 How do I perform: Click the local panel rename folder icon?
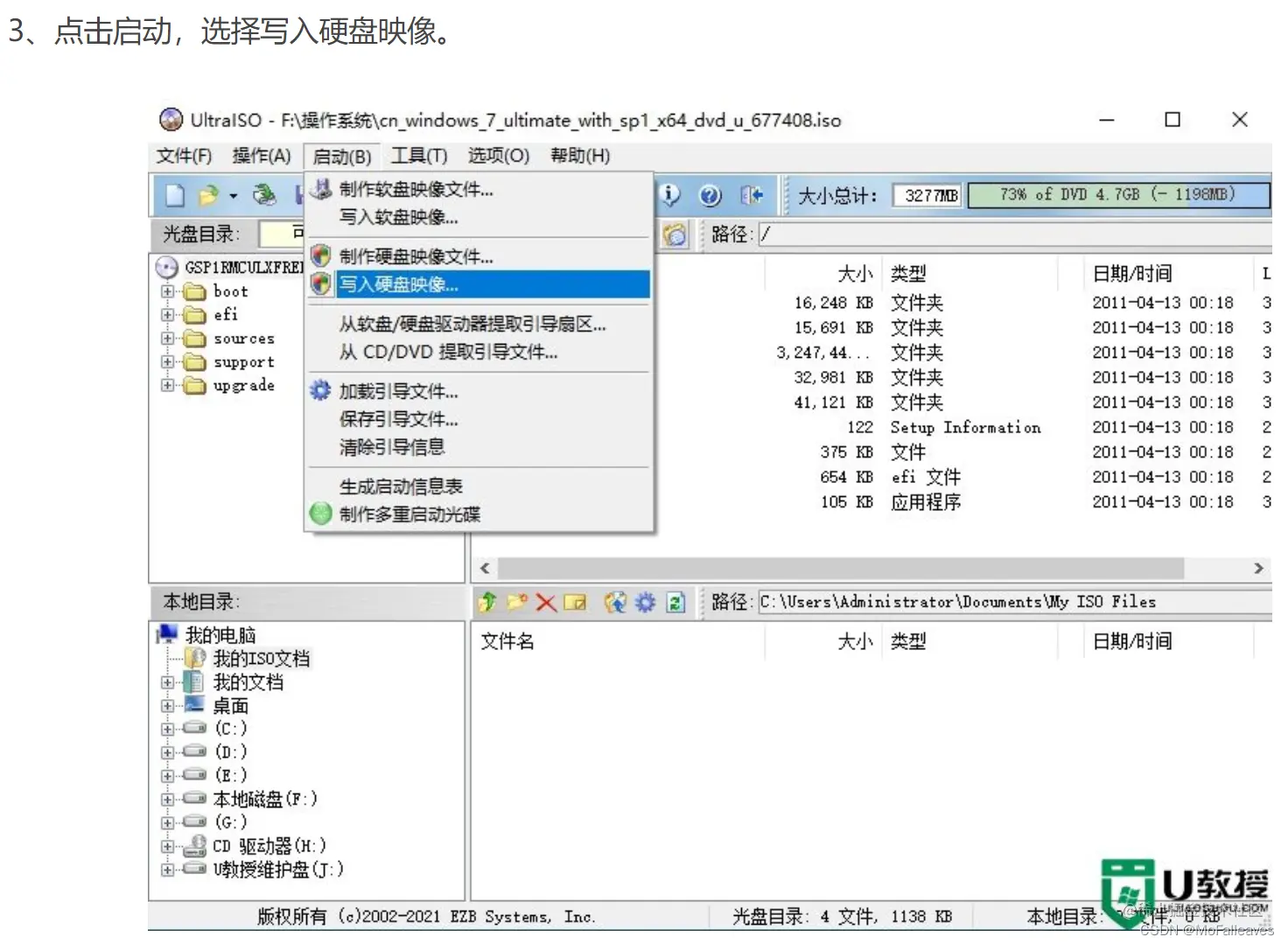(575, 602)
